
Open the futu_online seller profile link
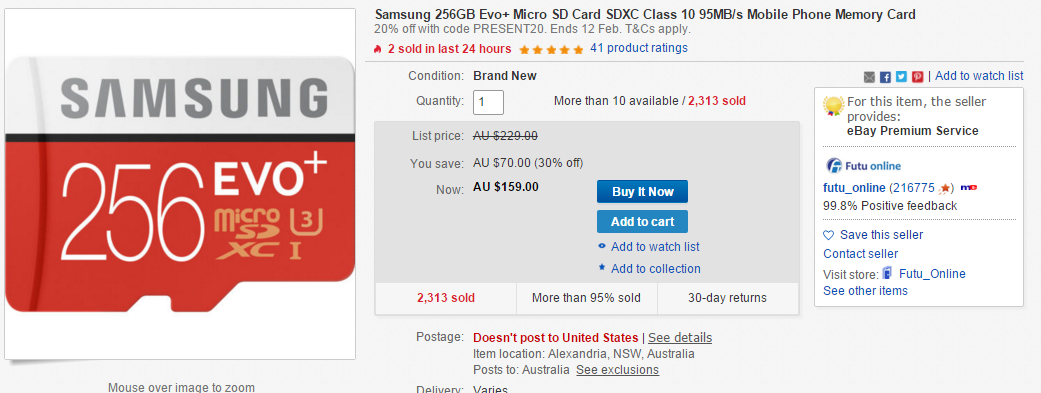click(x=854, y=187)
